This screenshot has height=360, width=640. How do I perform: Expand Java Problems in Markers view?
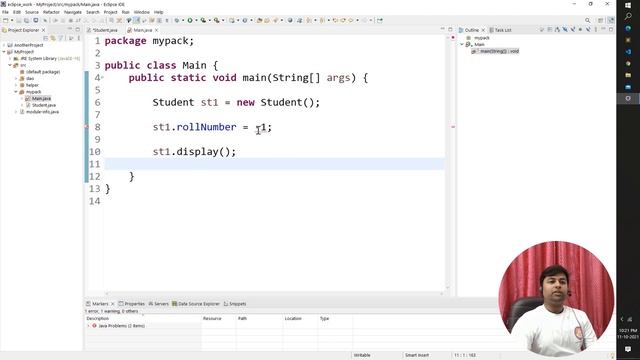coord(89,326)
